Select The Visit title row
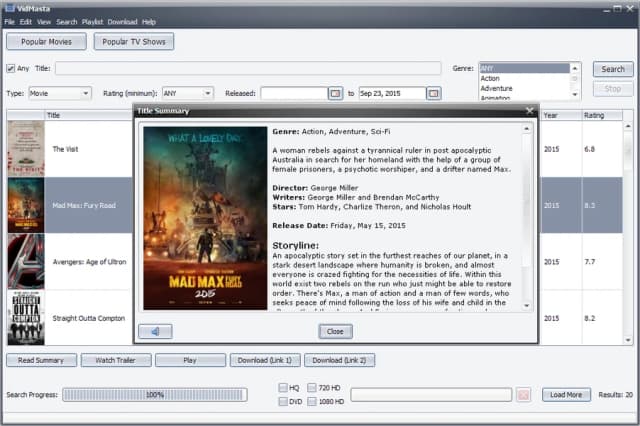 pos(65,149)
